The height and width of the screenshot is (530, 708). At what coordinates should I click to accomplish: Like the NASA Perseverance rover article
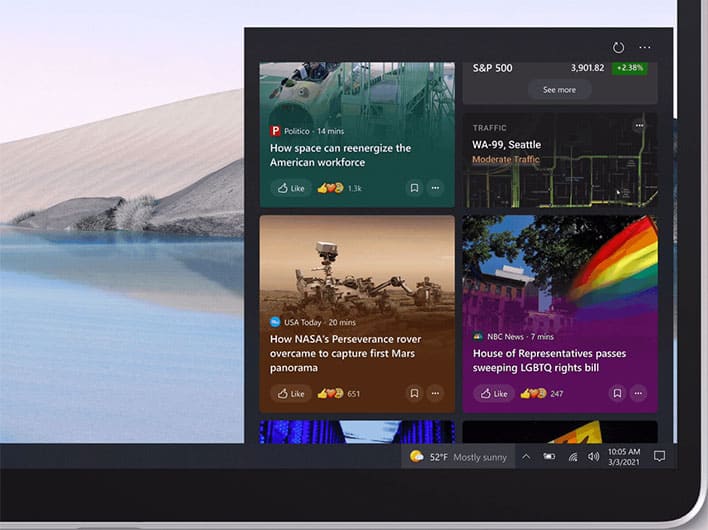coord(291,394)
